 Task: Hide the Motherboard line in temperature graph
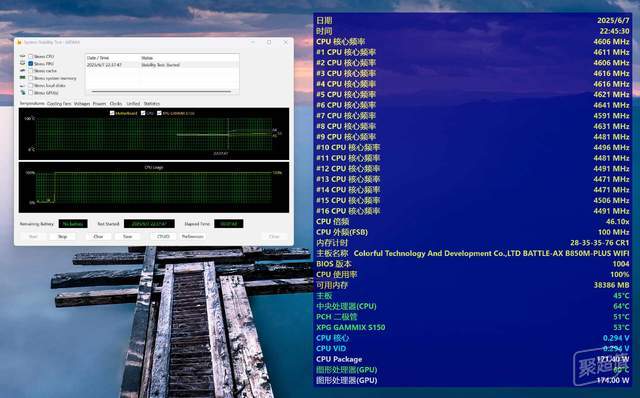[x=112, y=113]
